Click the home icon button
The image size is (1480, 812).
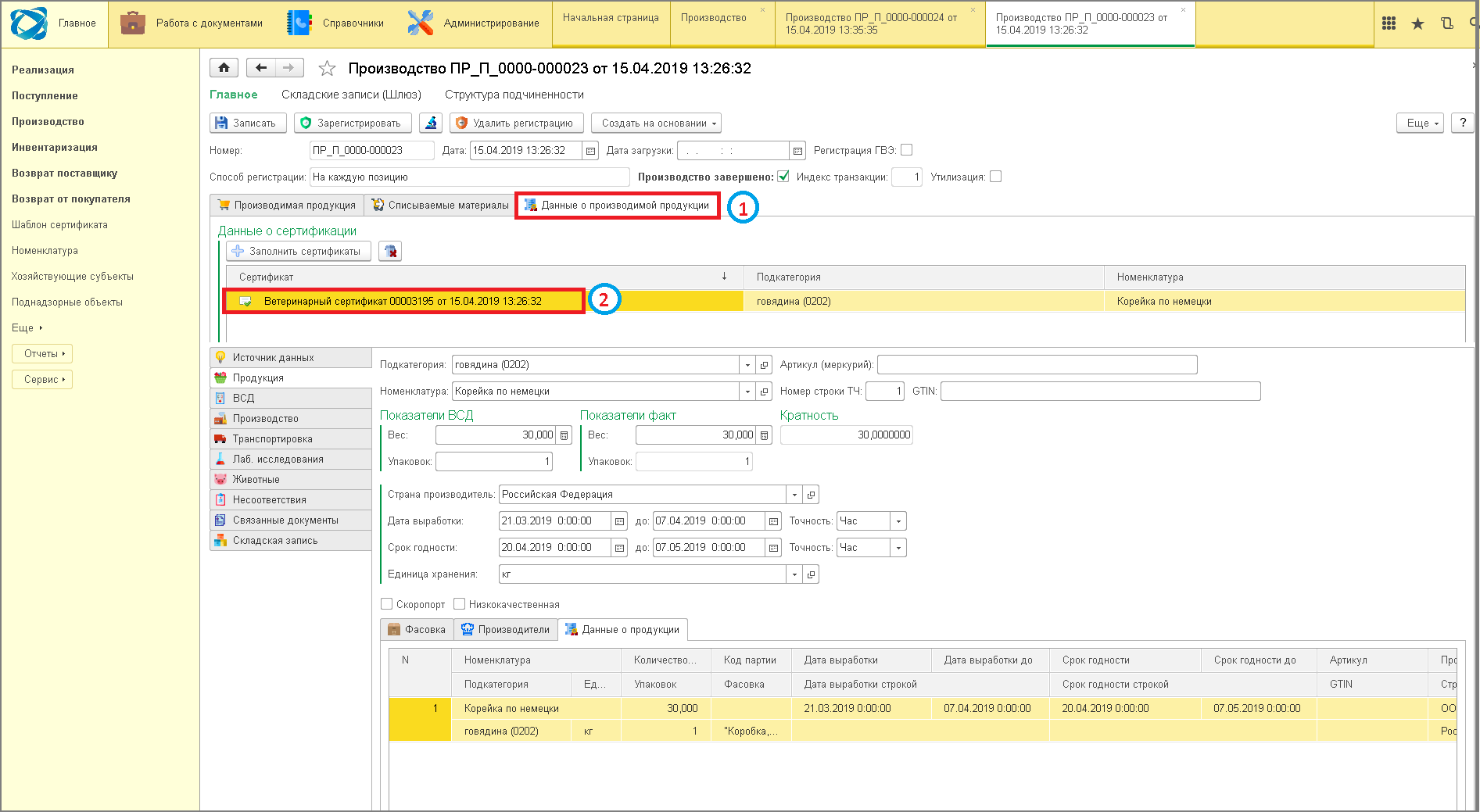point(224,68)
